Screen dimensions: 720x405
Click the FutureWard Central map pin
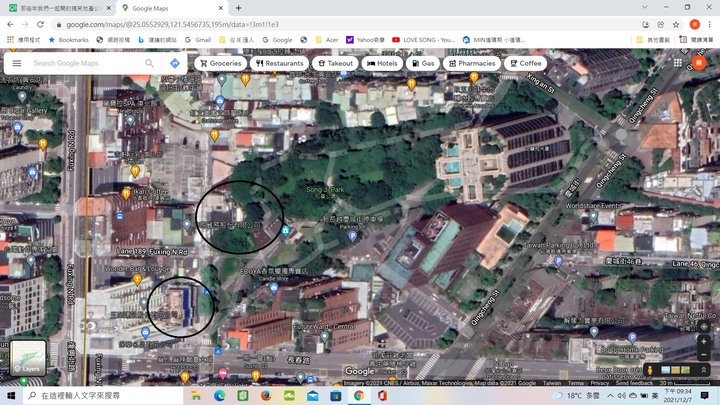tap(325, 337)
